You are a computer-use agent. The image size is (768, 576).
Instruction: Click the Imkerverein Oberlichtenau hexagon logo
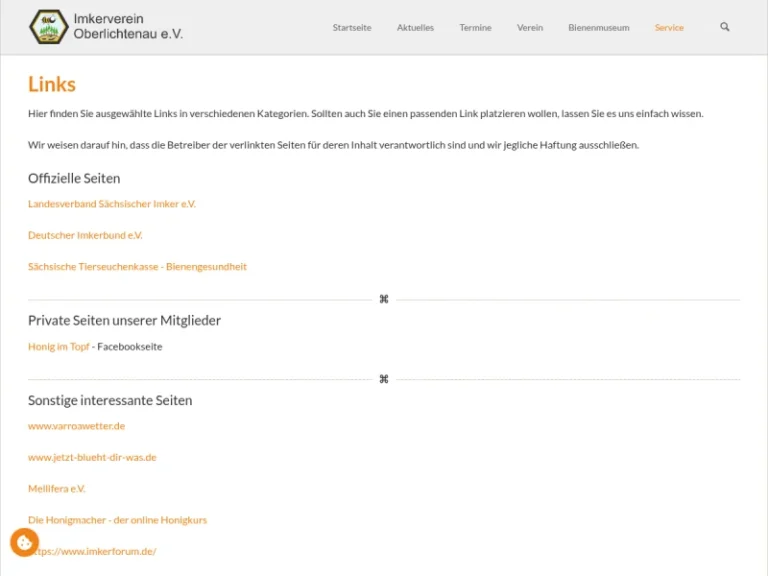(47, 27)
